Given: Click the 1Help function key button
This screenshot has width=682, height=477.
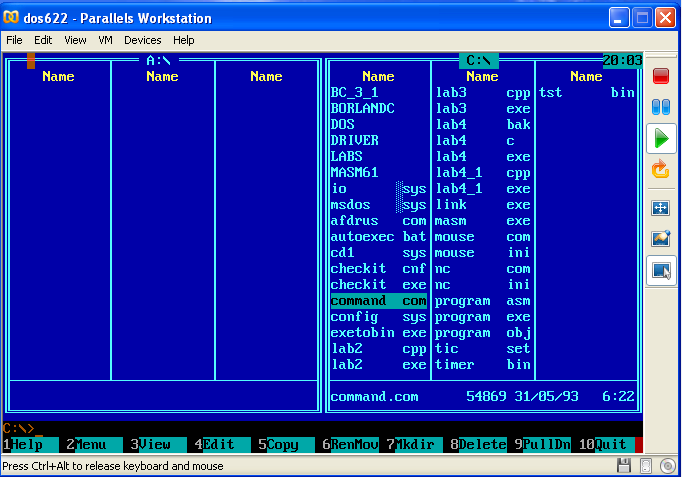Looking at the screenshot, I should click(x=30, y=444).
